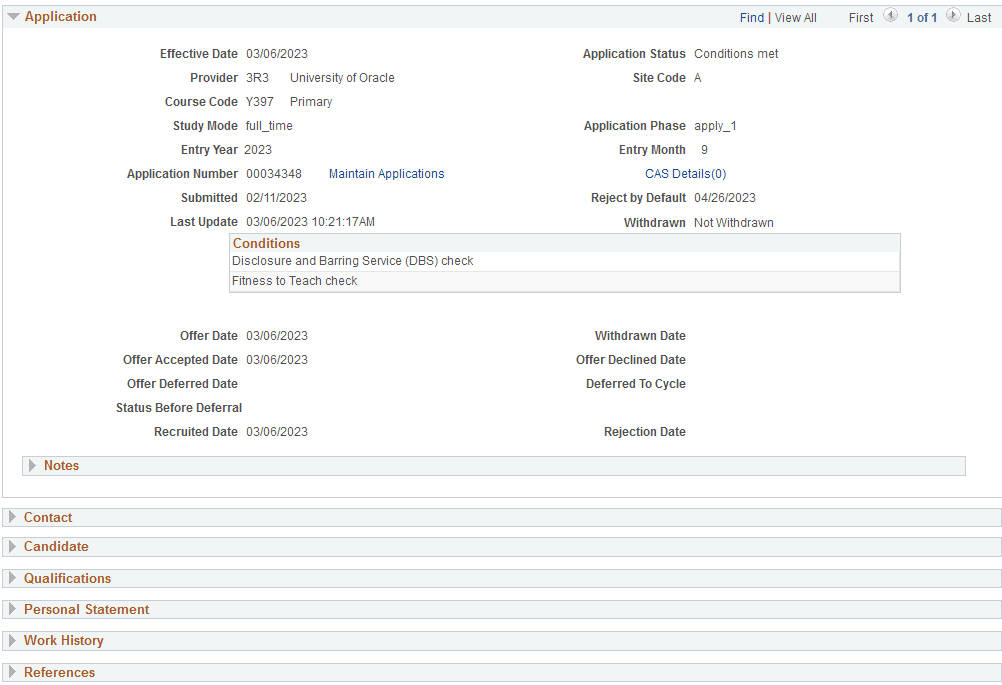1002x685 pixels.
Task: Select Application Phase value apply_1
Action: (x=715, y=126)
